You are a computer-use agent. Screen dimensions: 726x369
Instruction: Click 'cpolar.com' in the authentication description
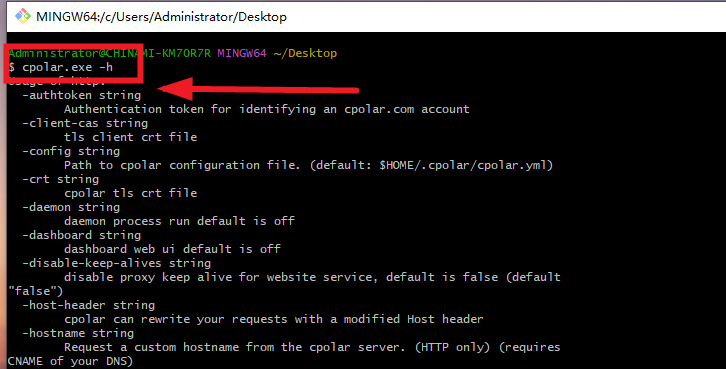click(x=379, y=109)
